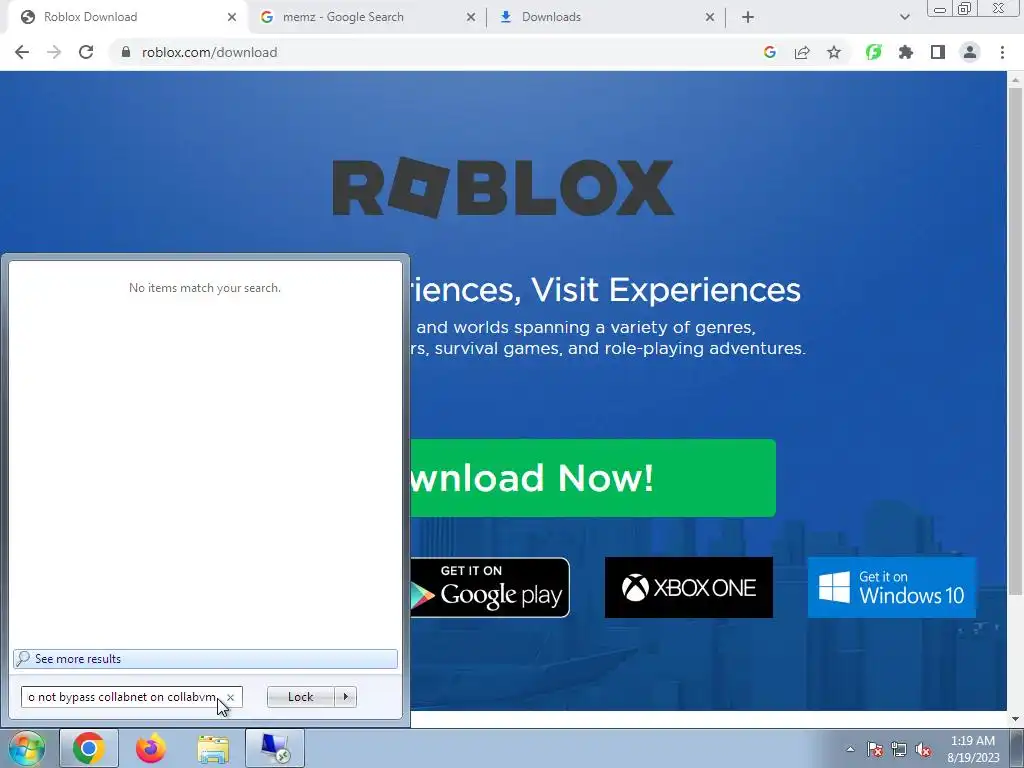Click Get it on Windows 10 badge
Viewport: 1024px width, 768px height.
tap(891, 587)
